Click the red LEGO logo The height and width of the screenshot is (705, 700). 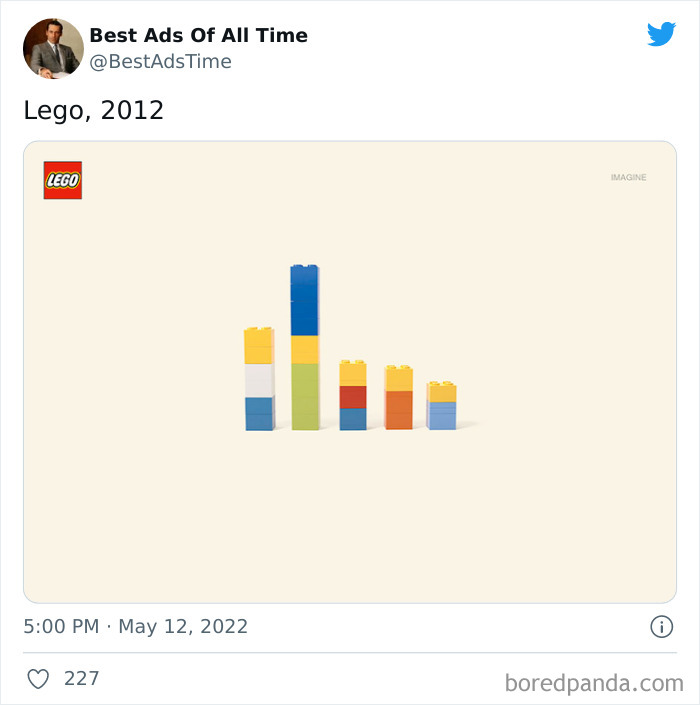[x=62, y=180]
